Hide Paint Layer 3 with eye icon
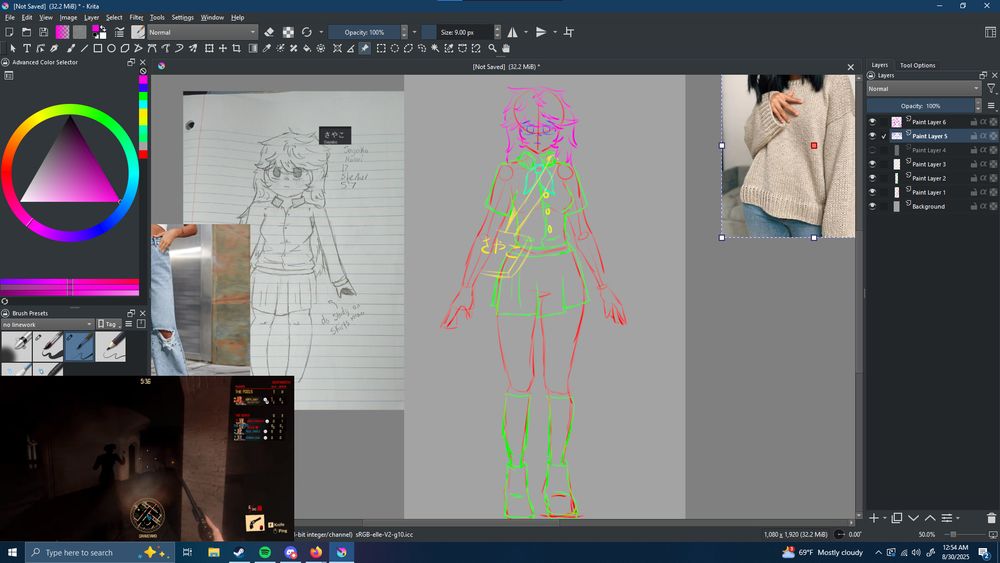This screenshot has width=1000, height=563. [872, 164]
